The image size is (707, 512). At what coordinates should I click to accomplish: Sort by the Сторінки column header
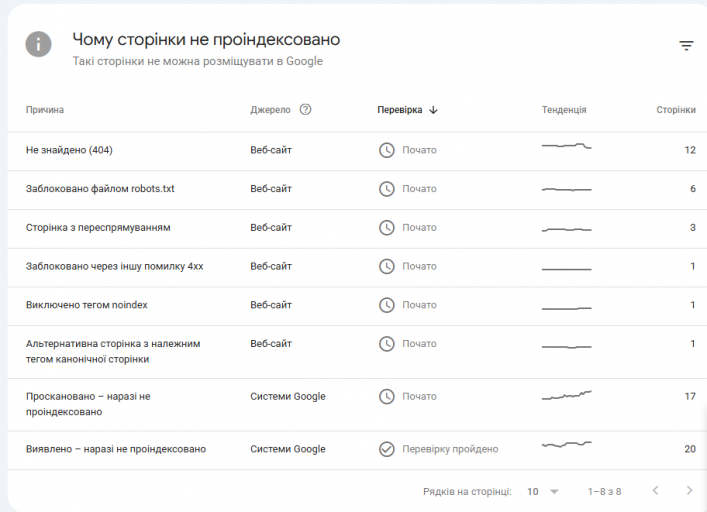pyautogui.click(x=676, y=110)
